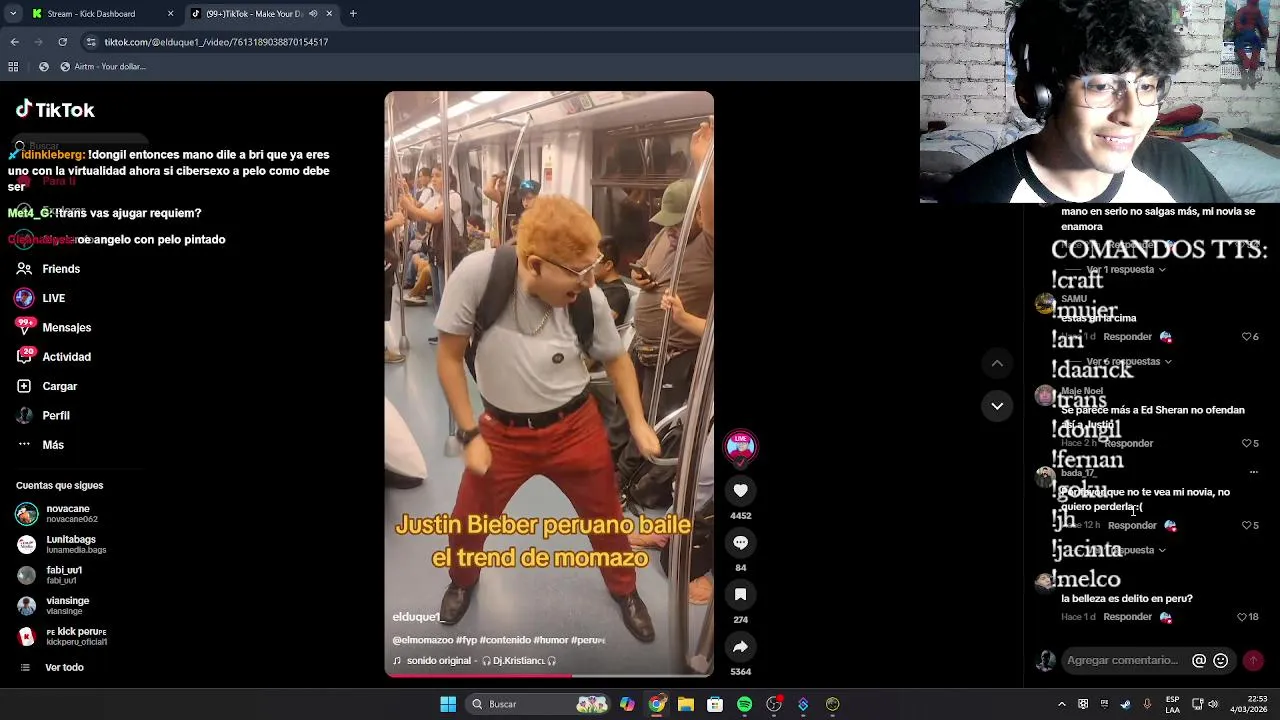Like the Ed Sheran comment by Maje Noel
Image resolution: width=1280 pixels, height=720 pixels.
[x=1246, y=443]
